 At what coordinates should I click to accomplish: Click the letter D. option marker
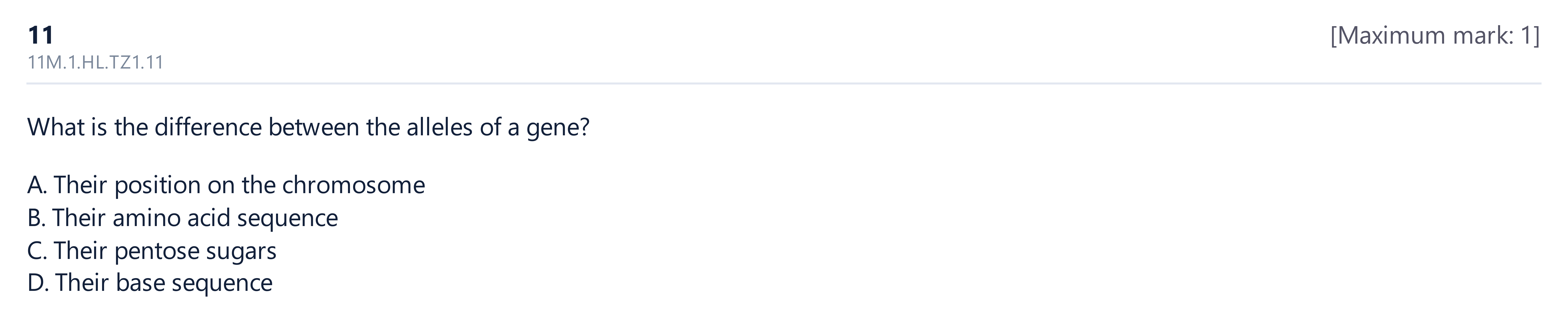38,283
